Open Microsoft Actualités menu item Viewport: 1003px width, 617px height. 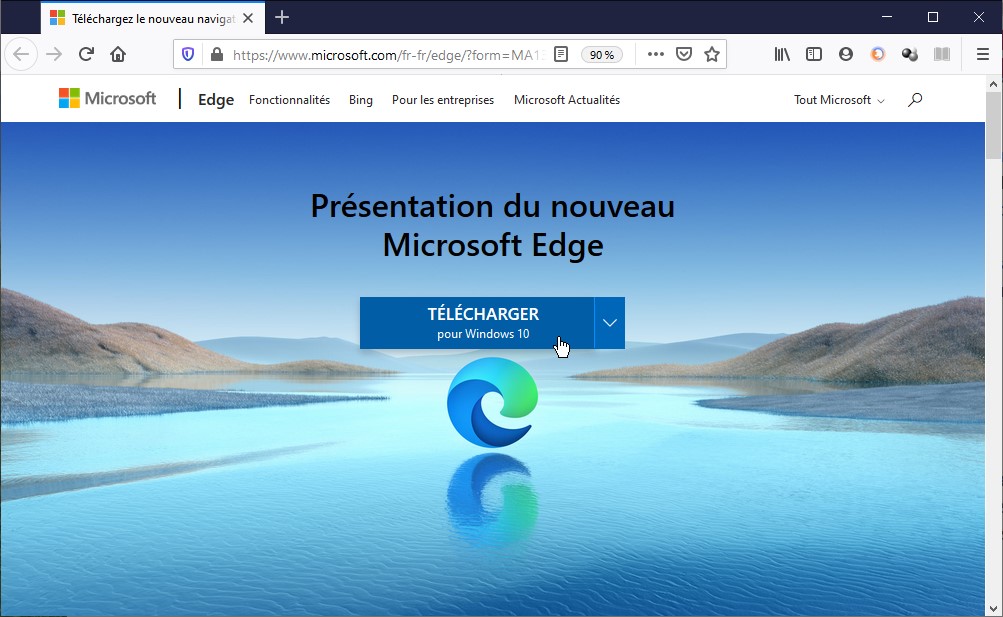[567, 100]
